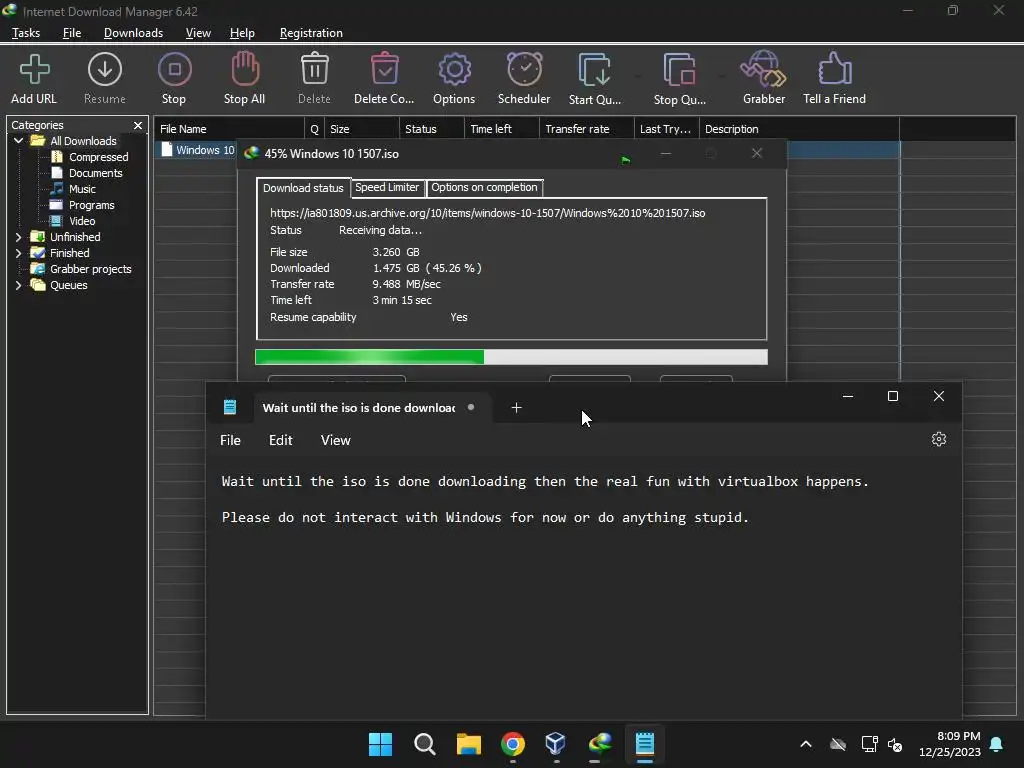1024x768 pixels.
Task: Open taskbar Search
Action: [x=424, y=744]
